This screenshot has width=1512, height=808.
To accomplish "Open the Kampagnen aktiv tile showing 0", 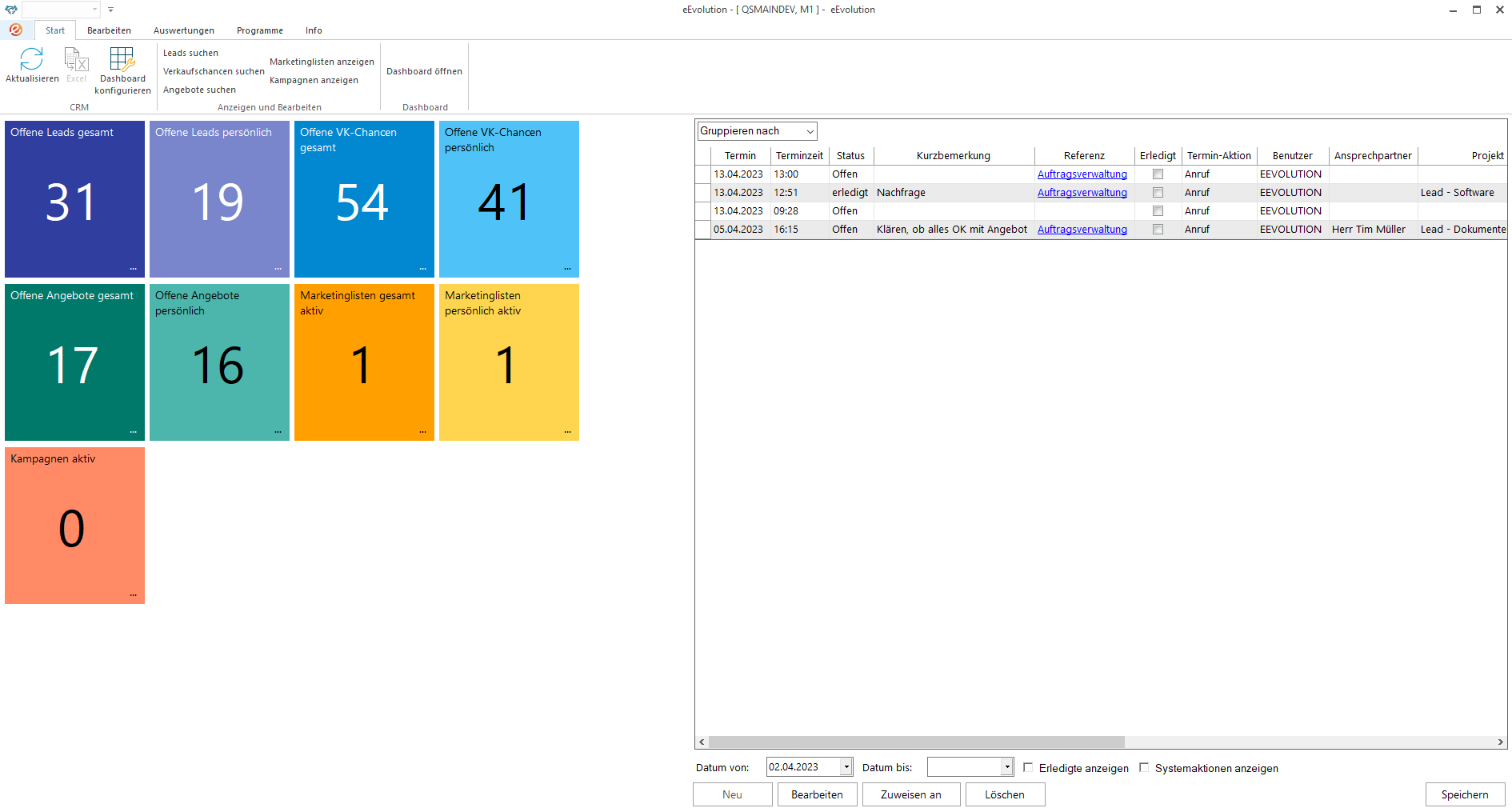I will pyautogui.click(x=74, y=526).
